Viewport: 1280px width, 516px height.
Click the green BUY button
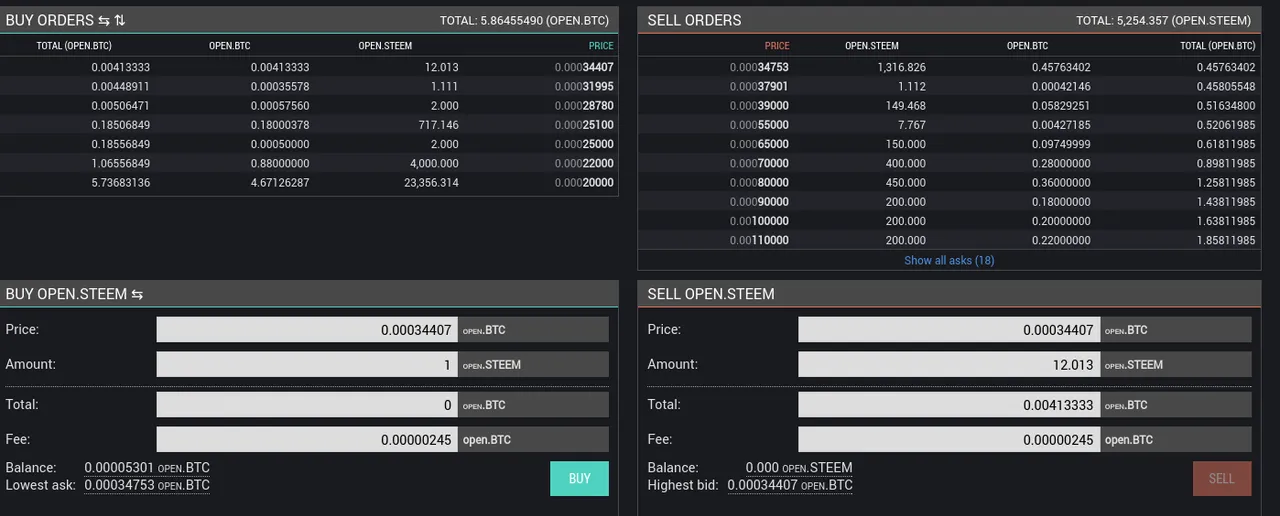579,478
